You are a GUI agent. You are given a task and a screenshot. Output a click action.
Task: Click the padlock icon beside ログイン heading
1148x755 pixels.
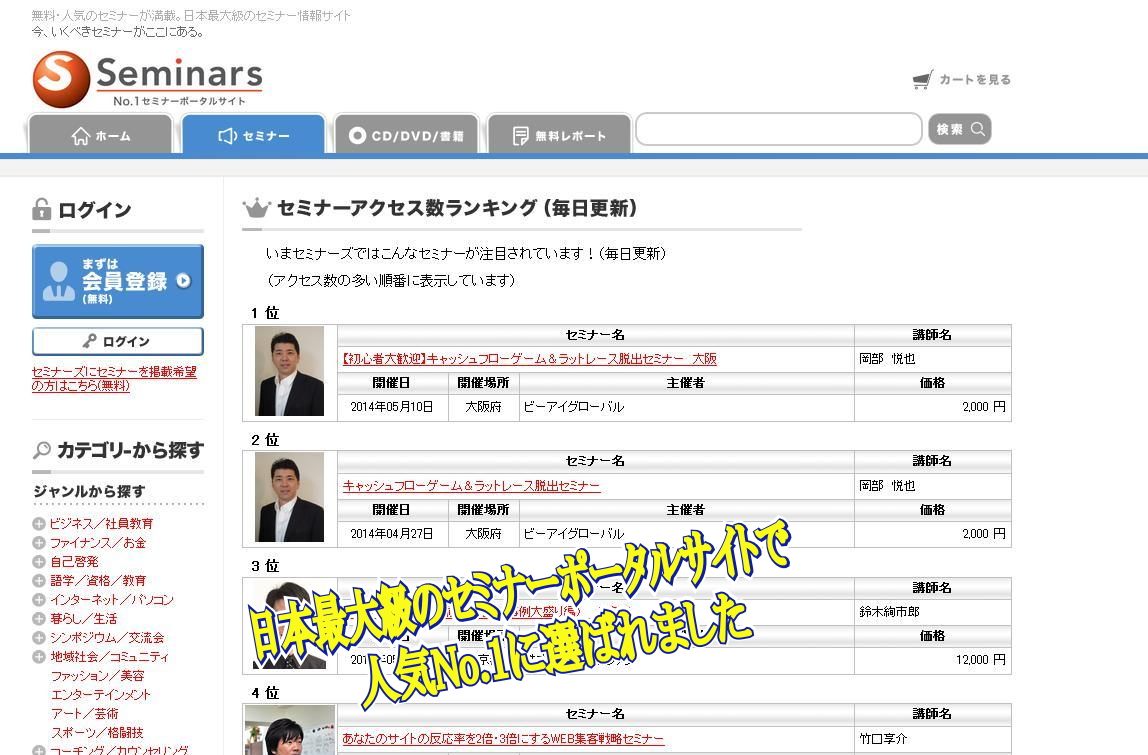[x=41, y=209]
